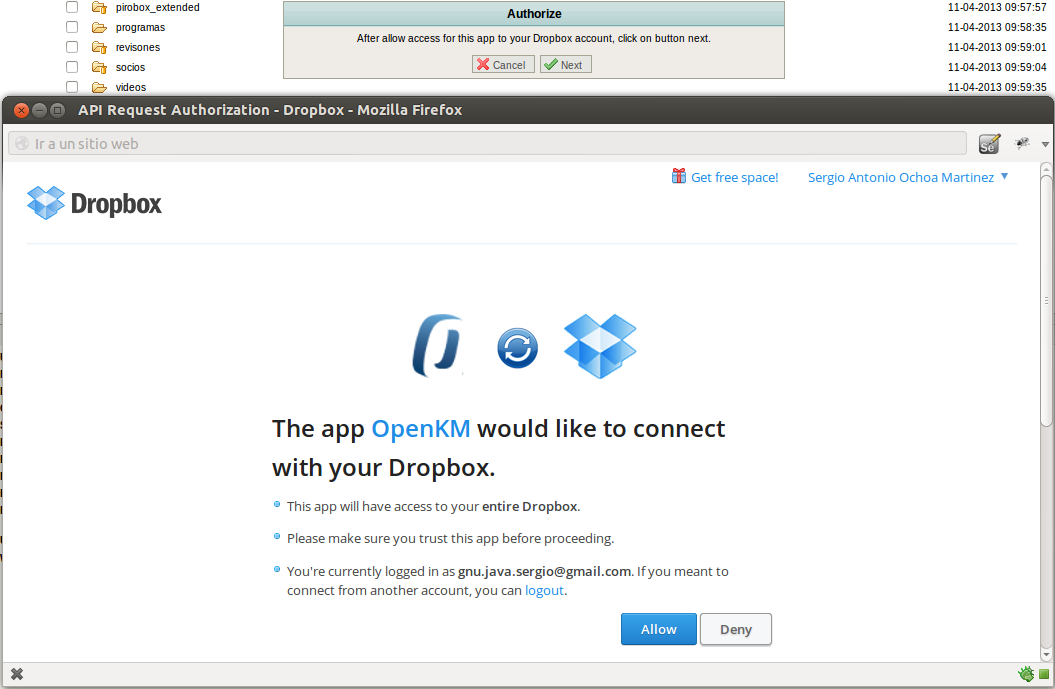The image size is (1055, 689).
Task: Open the Sergio Antonio Ochoa Martinez account menu
Action: (x=908, y=177)
